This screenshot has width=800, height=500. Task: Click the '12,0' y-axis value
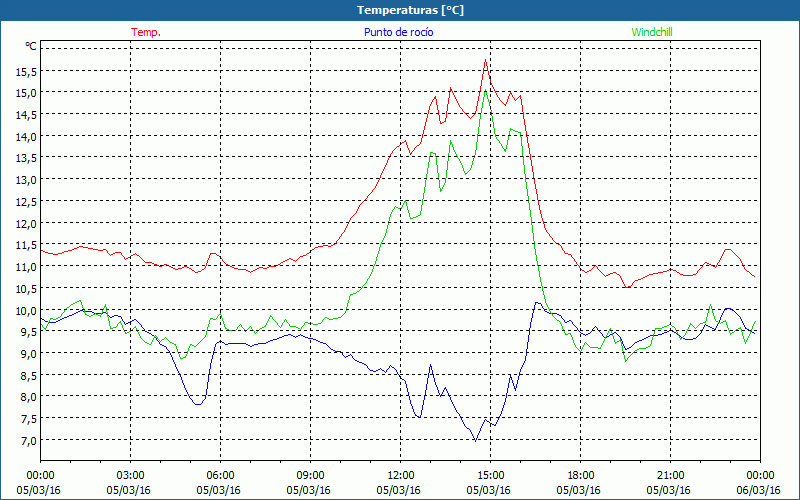click(x=27, y=224)
